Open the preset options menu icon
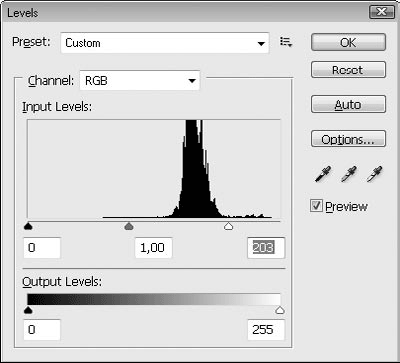Viewport: 400px width, 363px height. (x=286, y=42)
